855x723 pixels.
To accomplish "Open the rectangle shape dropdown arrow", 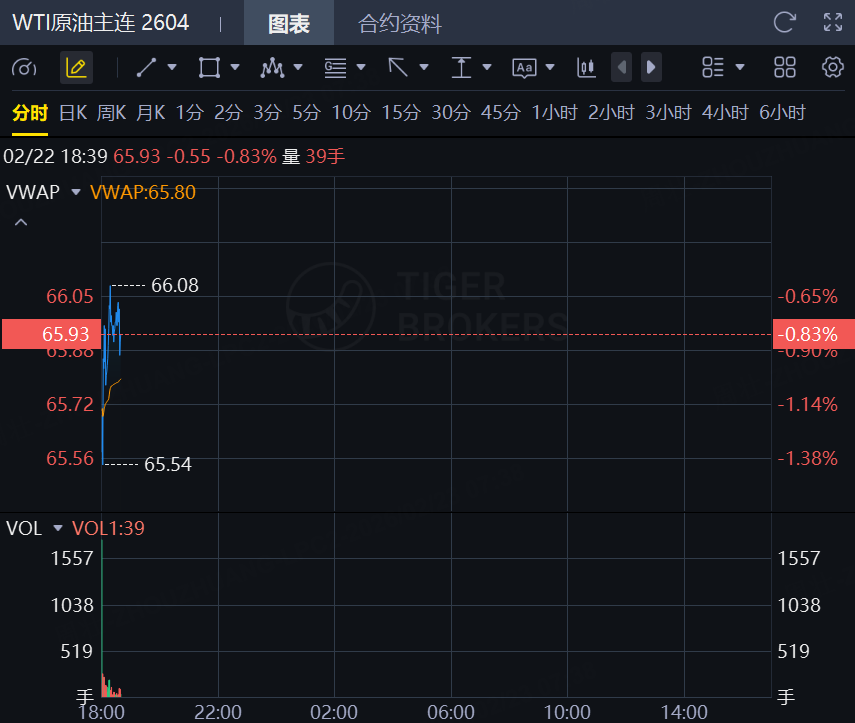I will click(x=235, y=67).
